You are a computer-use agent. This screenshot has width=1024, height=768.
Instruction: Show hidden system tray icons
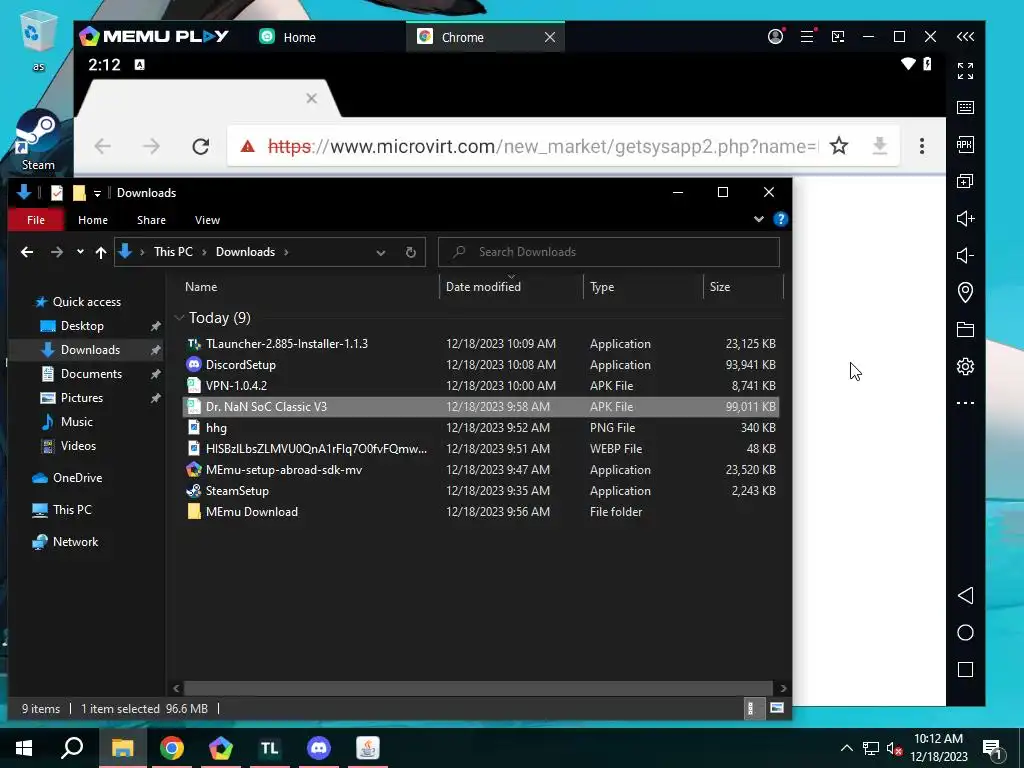click(846, 748)
